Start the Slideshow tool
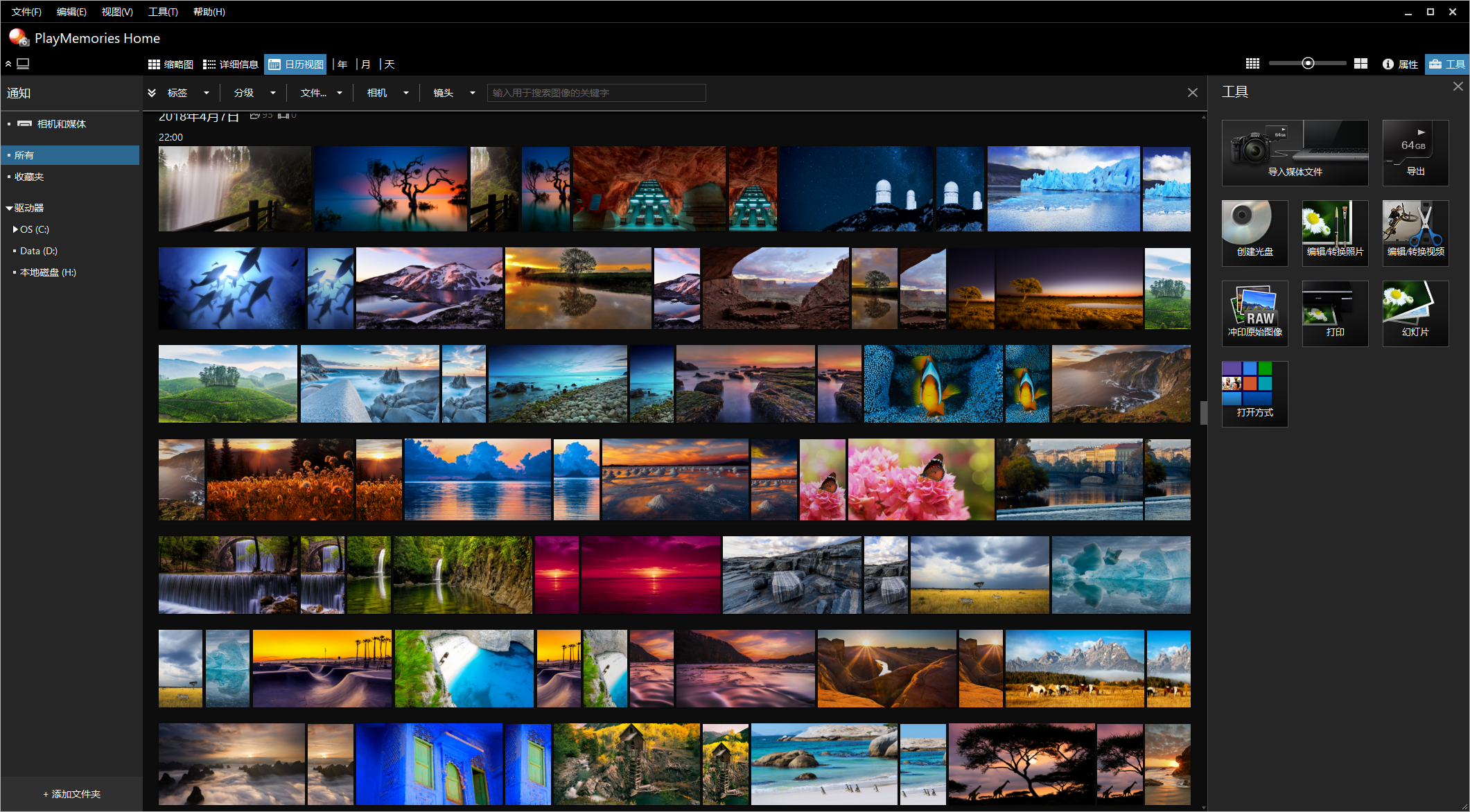Screen dimensions: 1470x812 (1415, 313)
